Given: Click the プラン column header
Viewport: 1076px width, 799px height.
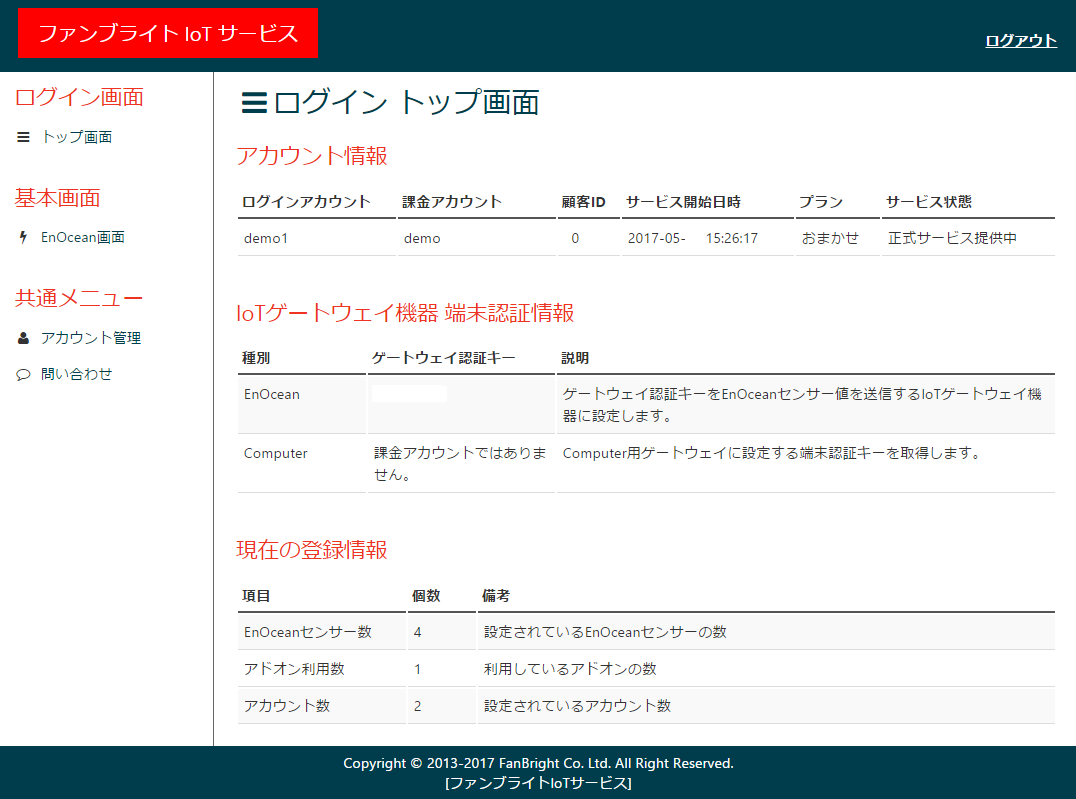Looking at the screenshot, I should tap(821, 202).
